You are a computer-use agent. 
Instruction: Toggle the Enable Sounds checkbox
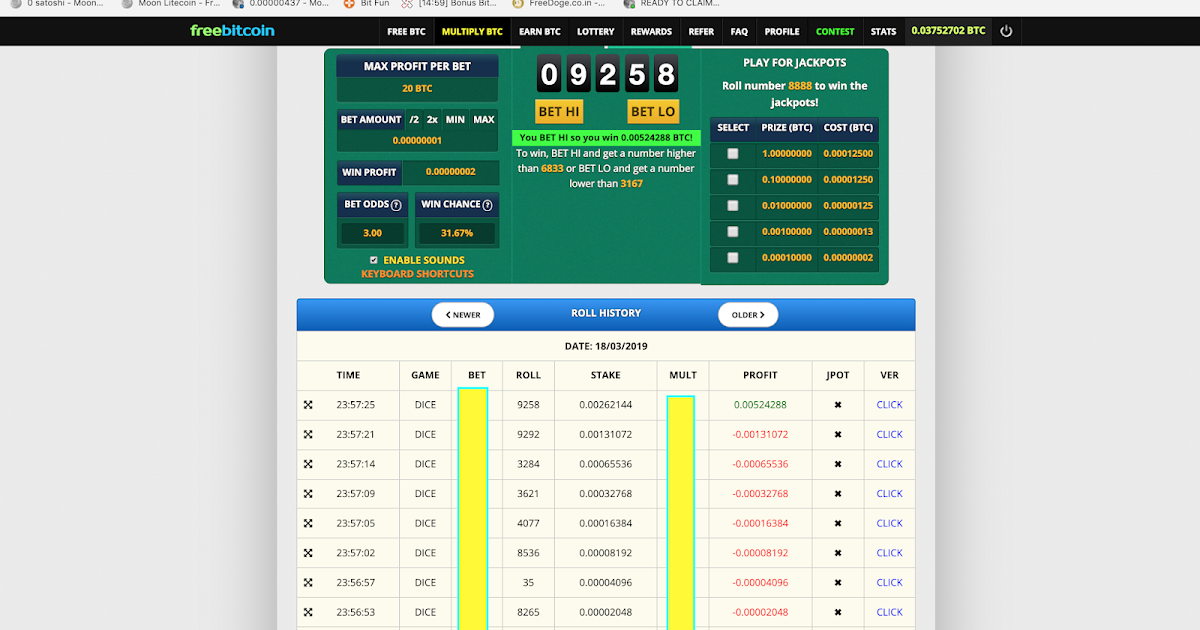pyautogui.click(x=374, y=260)
